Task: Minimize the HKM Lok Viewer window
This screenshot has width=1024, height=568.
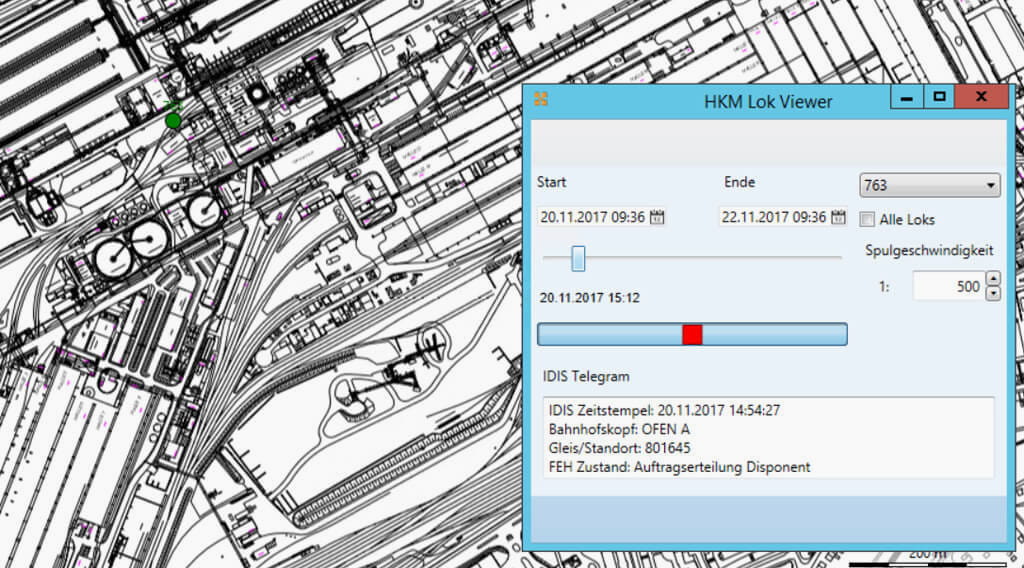Action: pyautogui.click(x=906, y=98)
